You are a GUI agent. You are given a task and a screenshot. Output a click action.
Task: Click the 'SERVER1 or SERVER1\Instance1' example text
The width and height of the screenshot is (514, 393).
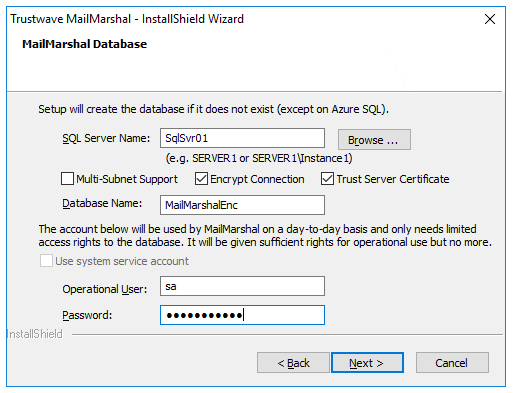click(x=259, y=158)
